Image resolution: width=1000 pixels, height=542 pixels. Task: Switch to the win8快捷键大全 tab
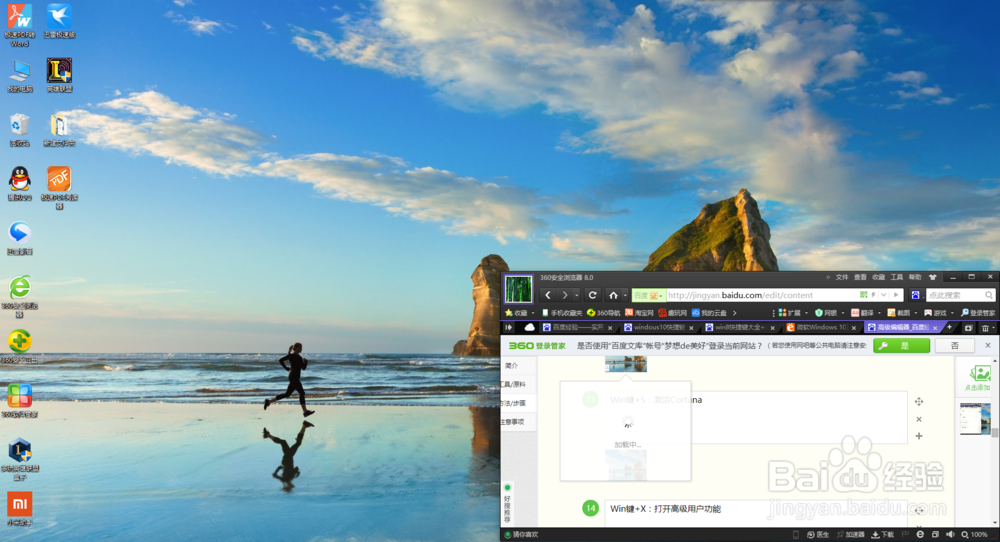coord(740,328)
